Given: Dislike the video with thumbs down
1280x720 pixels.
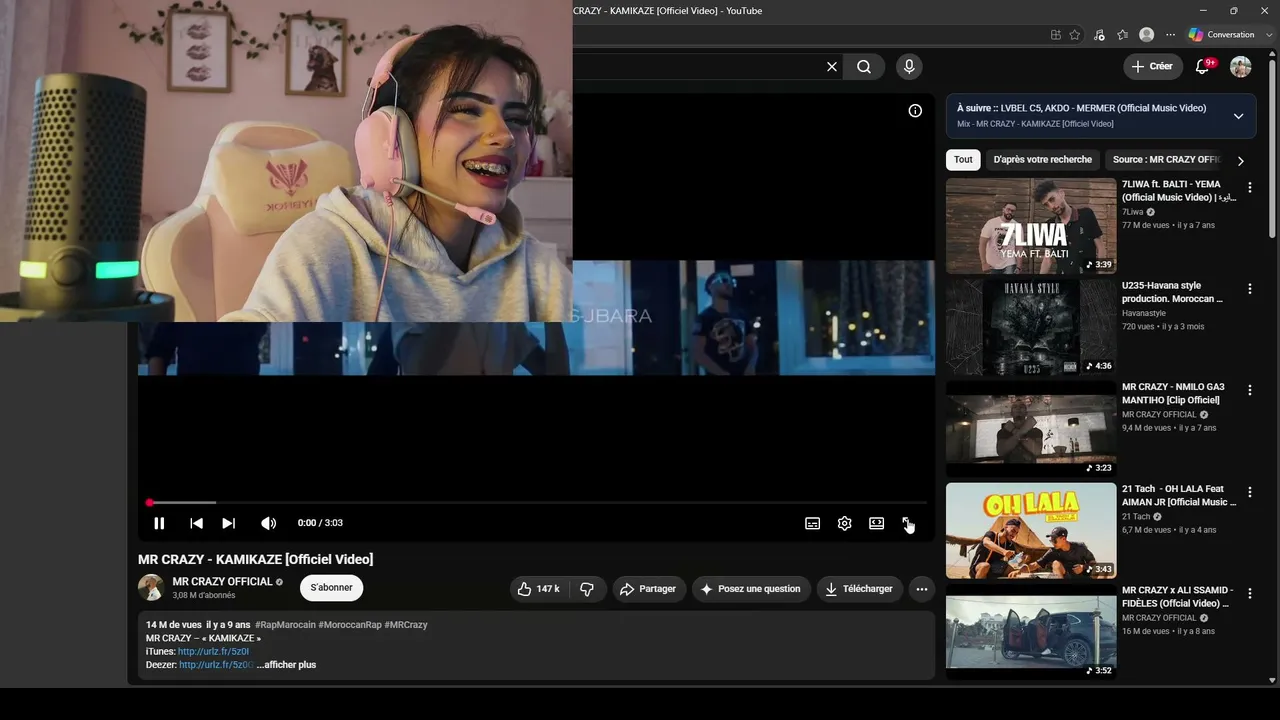Looking at the screenshot, I should click(x=588, y=589).
